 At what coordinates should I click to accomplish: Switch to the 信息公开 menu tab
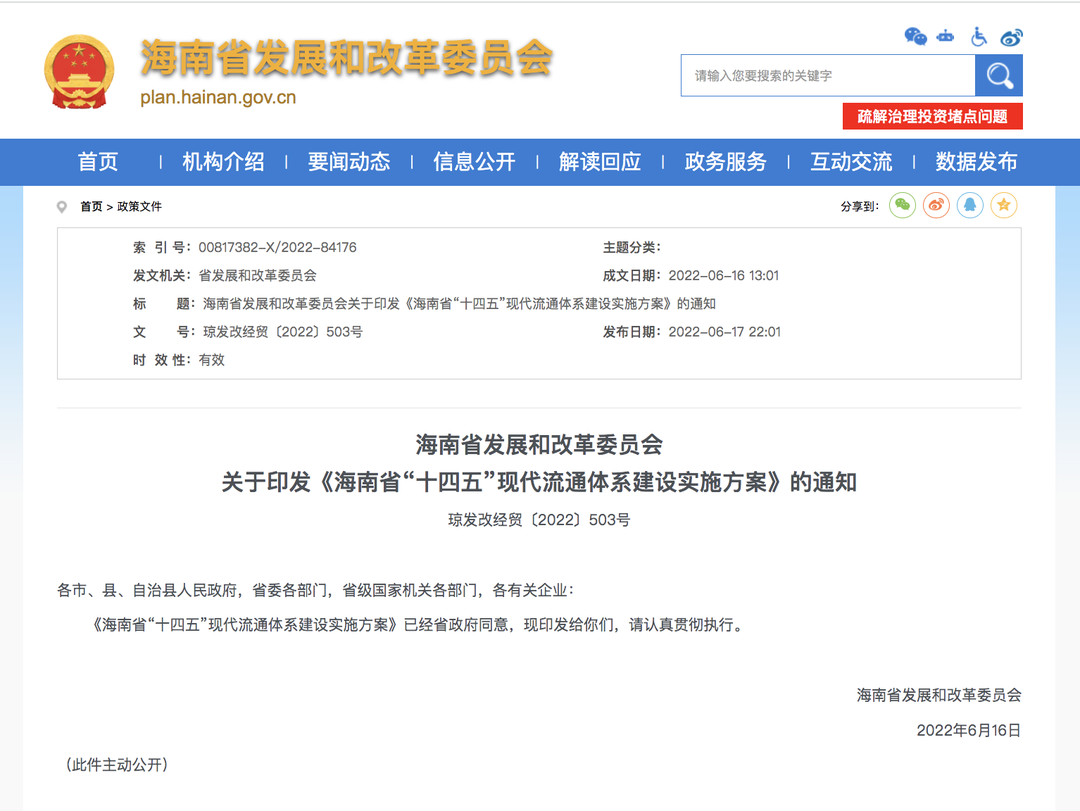(473, 161)
